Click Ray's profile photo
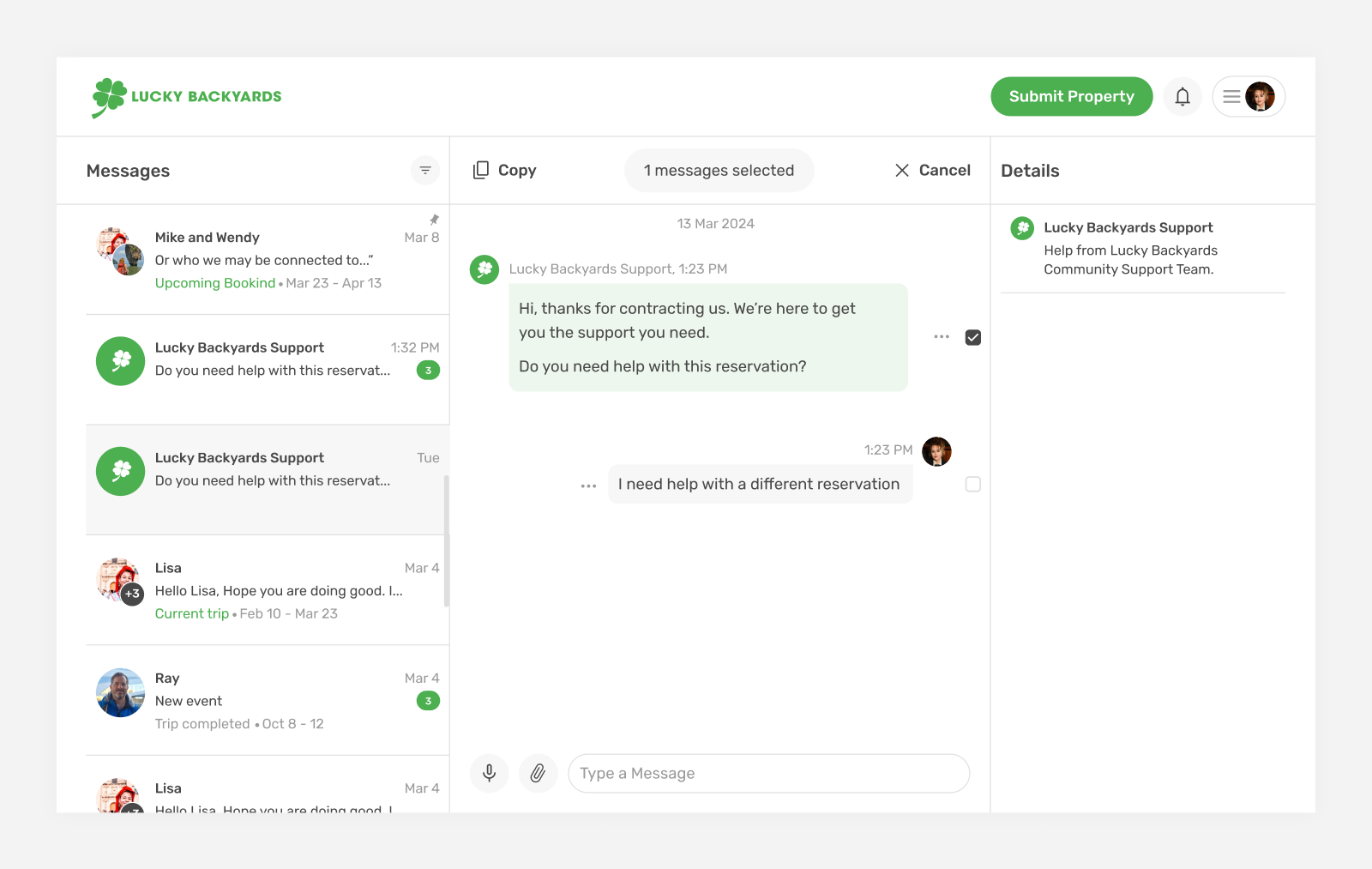The width and height of the screenshot is (1372, 869). [x=121, y=692]
